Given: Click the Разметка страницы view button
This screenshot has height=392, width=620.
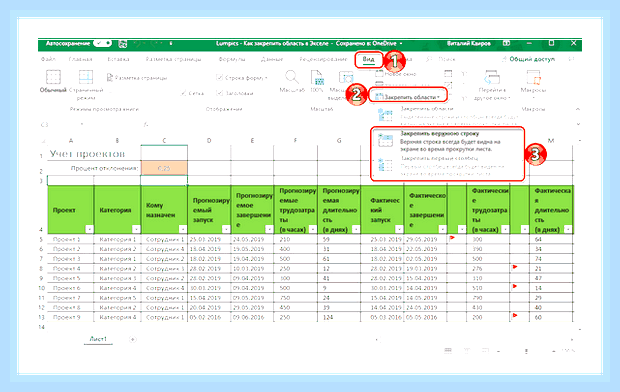Looking at the screenshot, I should point(137,78).
